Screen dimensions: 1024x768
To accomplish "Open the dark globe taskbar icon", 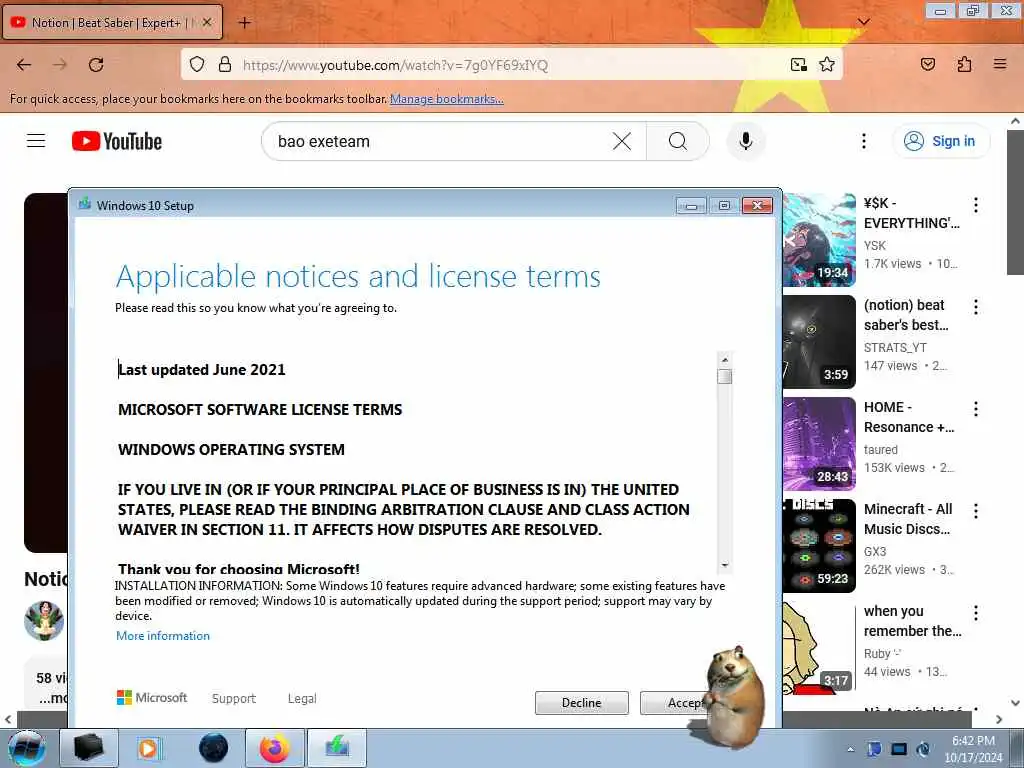I will click(214, 748).
